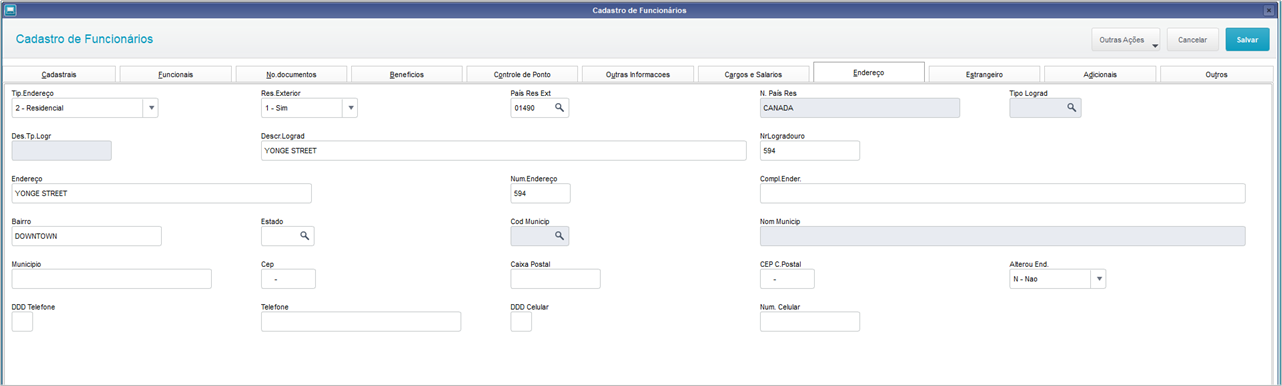
Task: Click the application icon in title bar
Action: (10, 10)
